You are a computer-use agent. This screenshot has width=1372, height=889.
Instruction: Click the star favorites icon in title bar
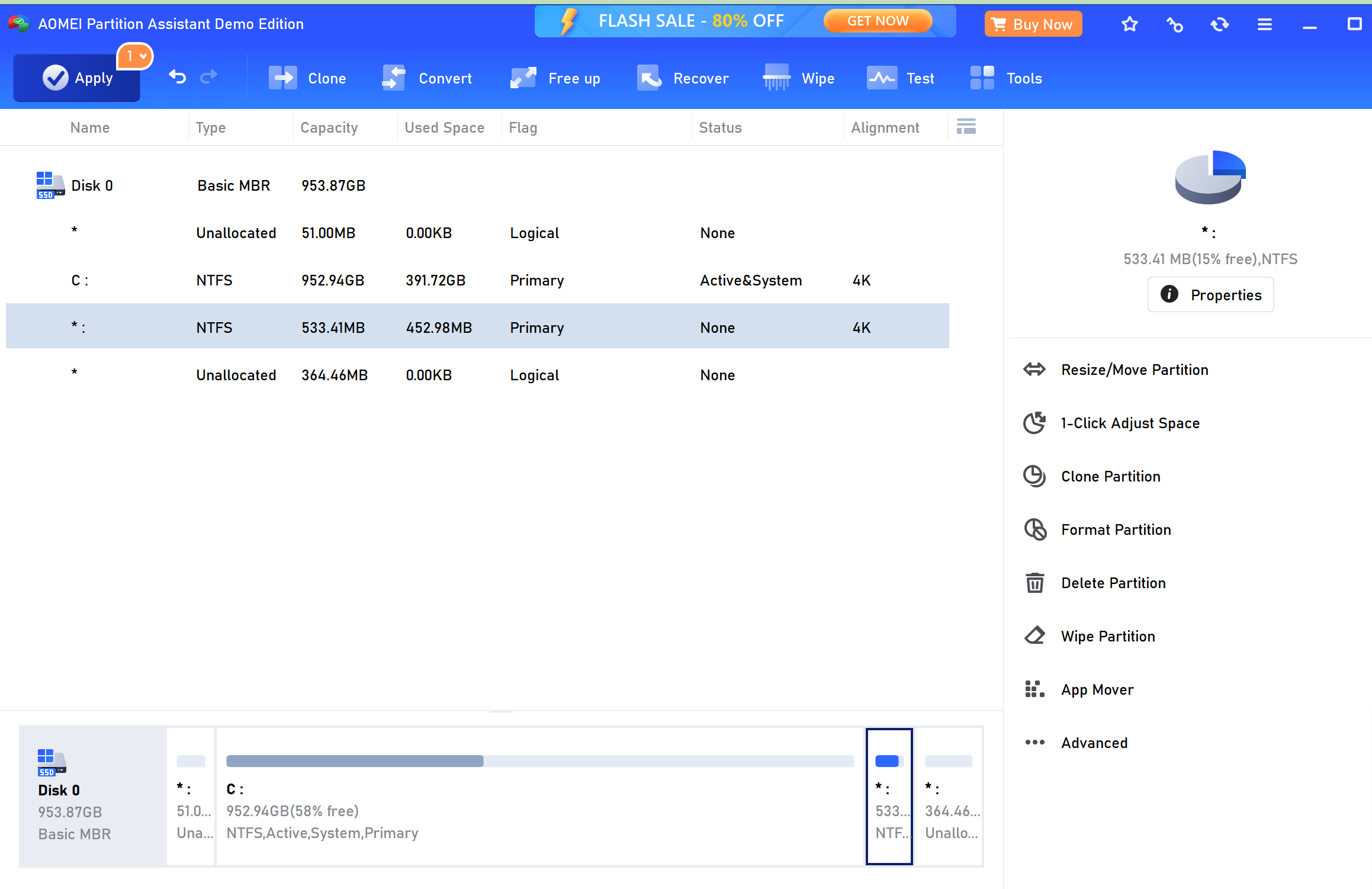point(1130,24)
